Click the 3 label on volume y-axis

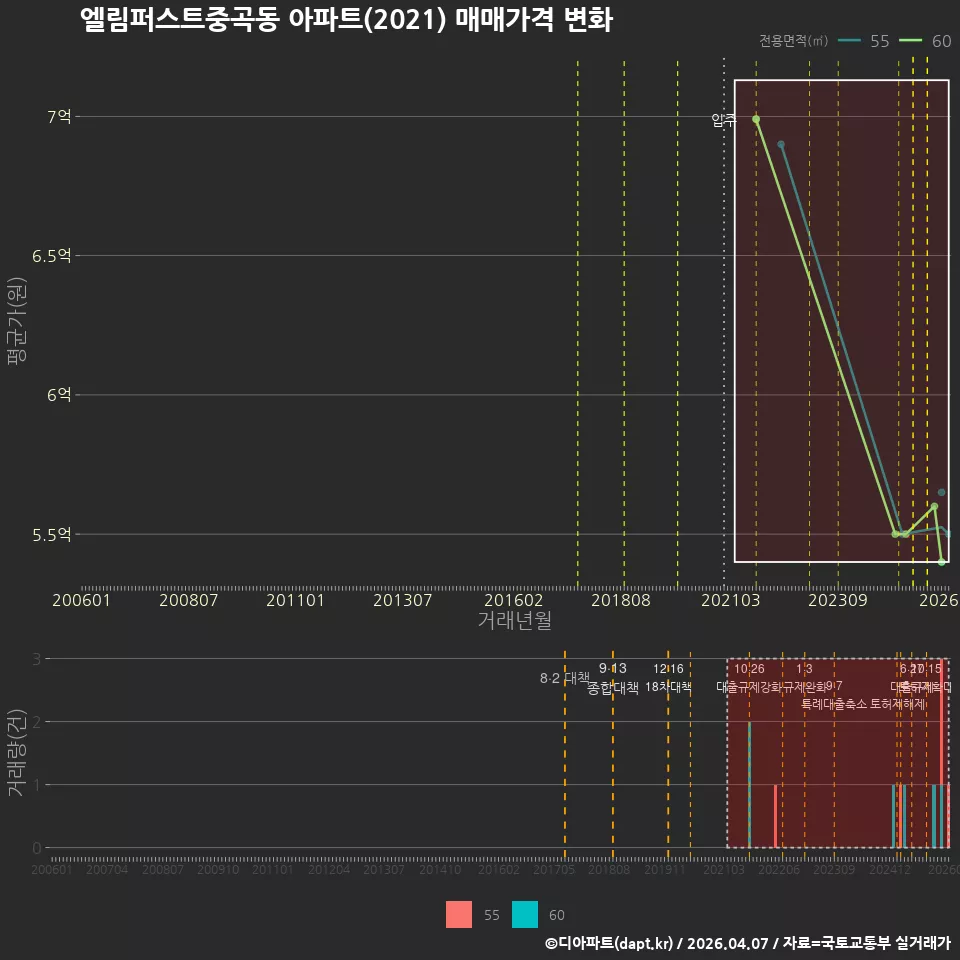[37, 659]
